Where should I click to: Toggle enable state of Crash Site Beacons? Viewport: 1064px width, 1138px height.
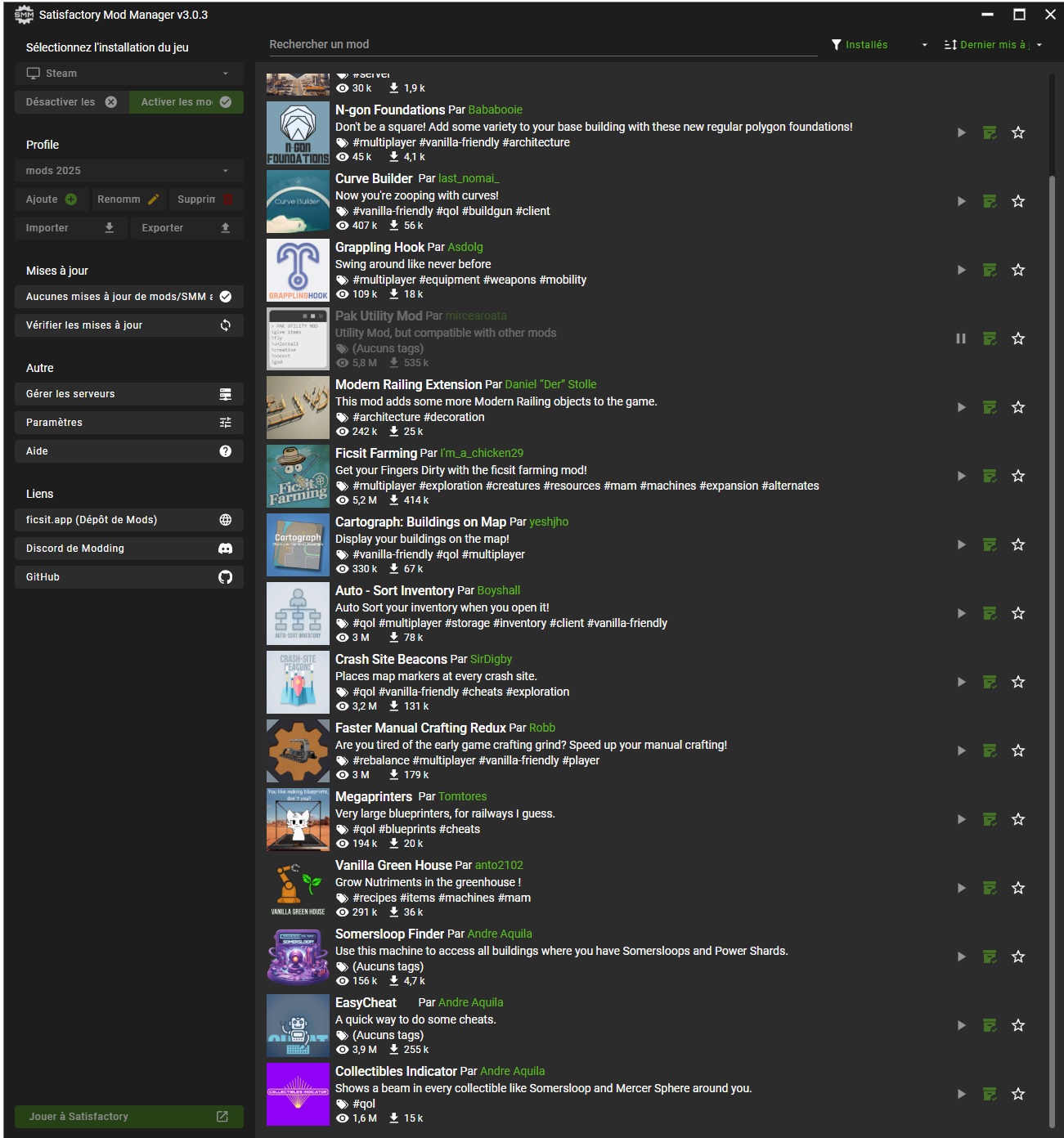tap(962, 682)
